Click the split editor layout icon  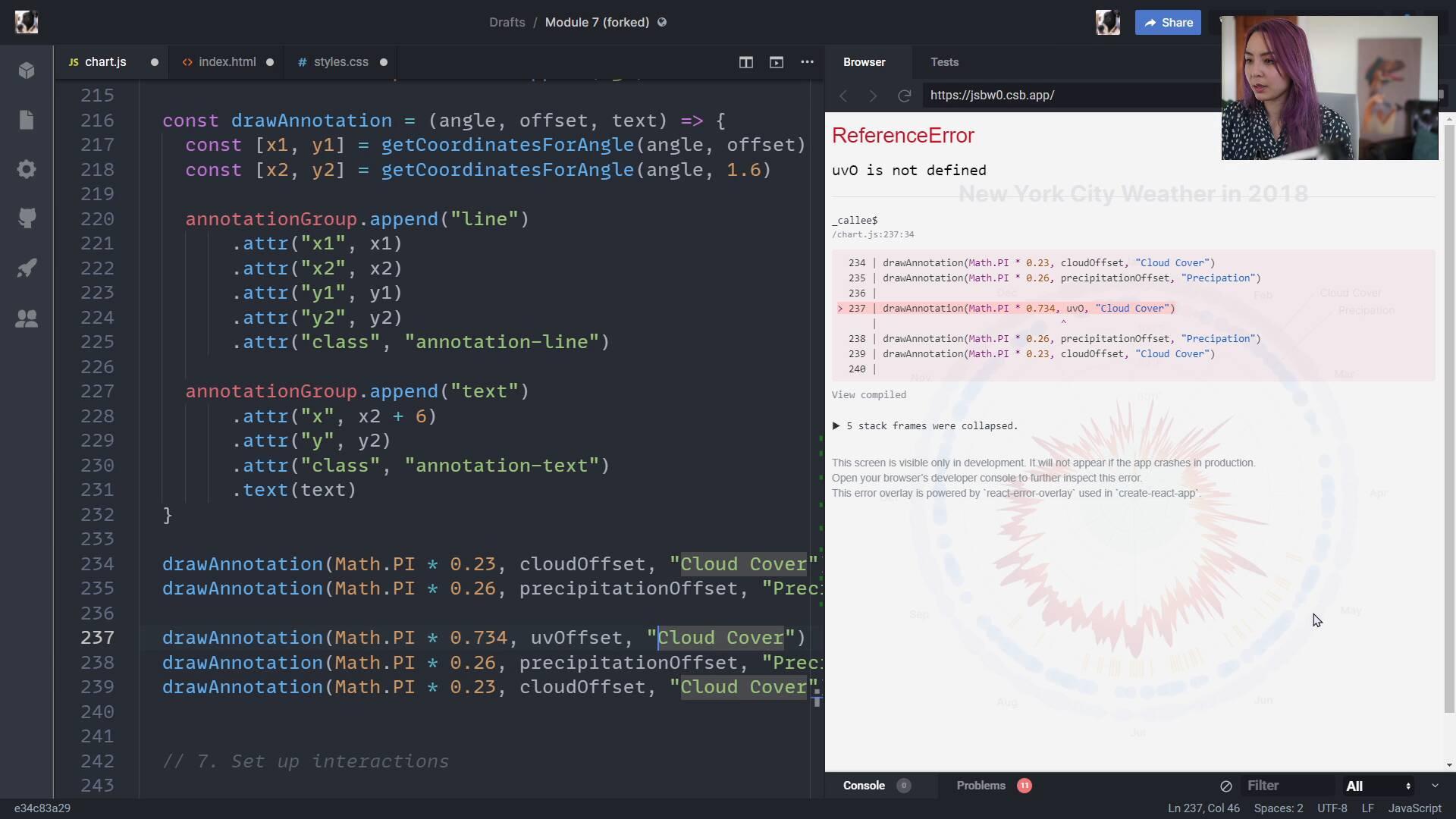(x=745, y=62)
